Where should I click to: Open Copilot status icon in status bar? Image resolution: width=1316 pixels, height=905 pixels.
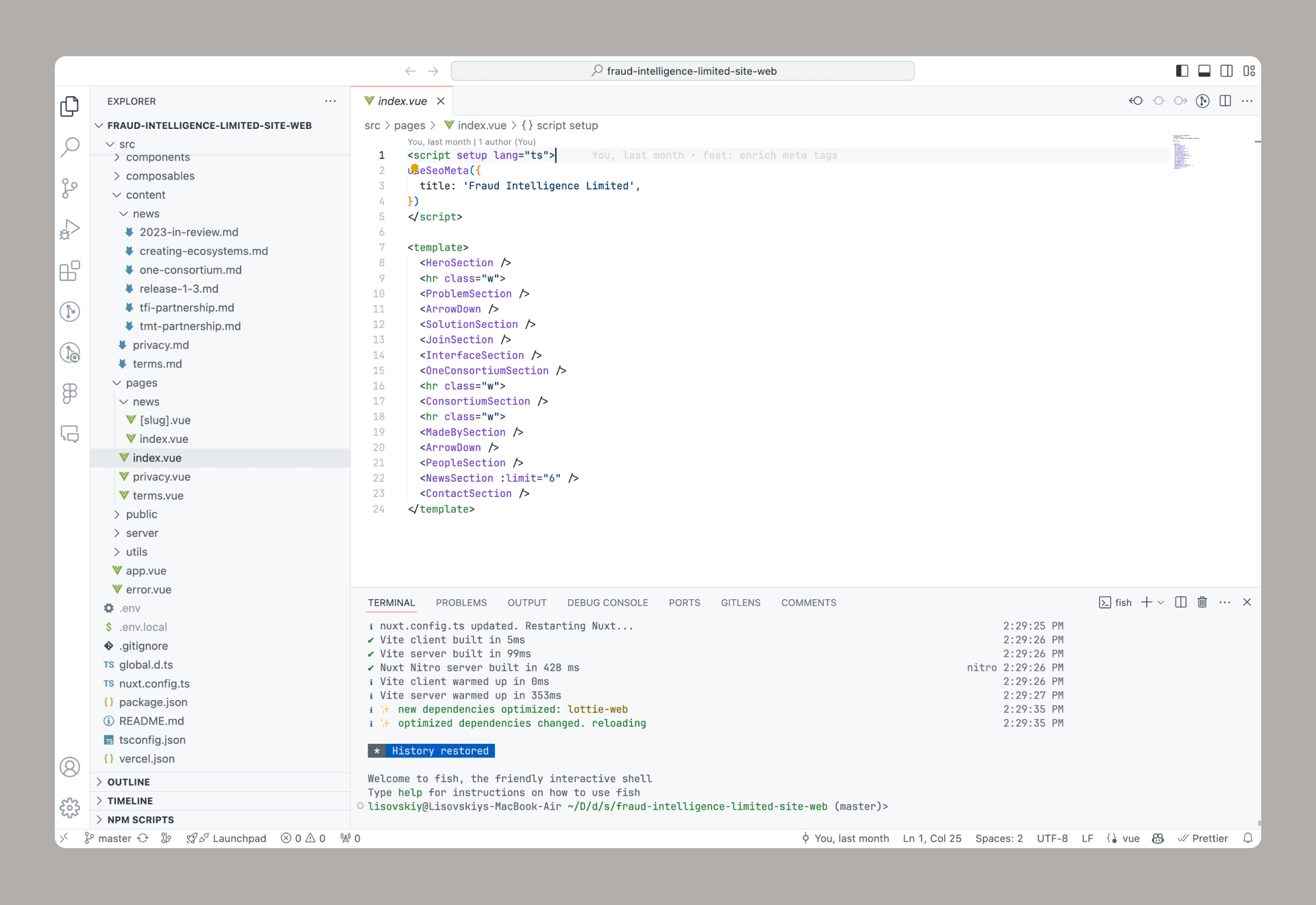pos(1158,838)
